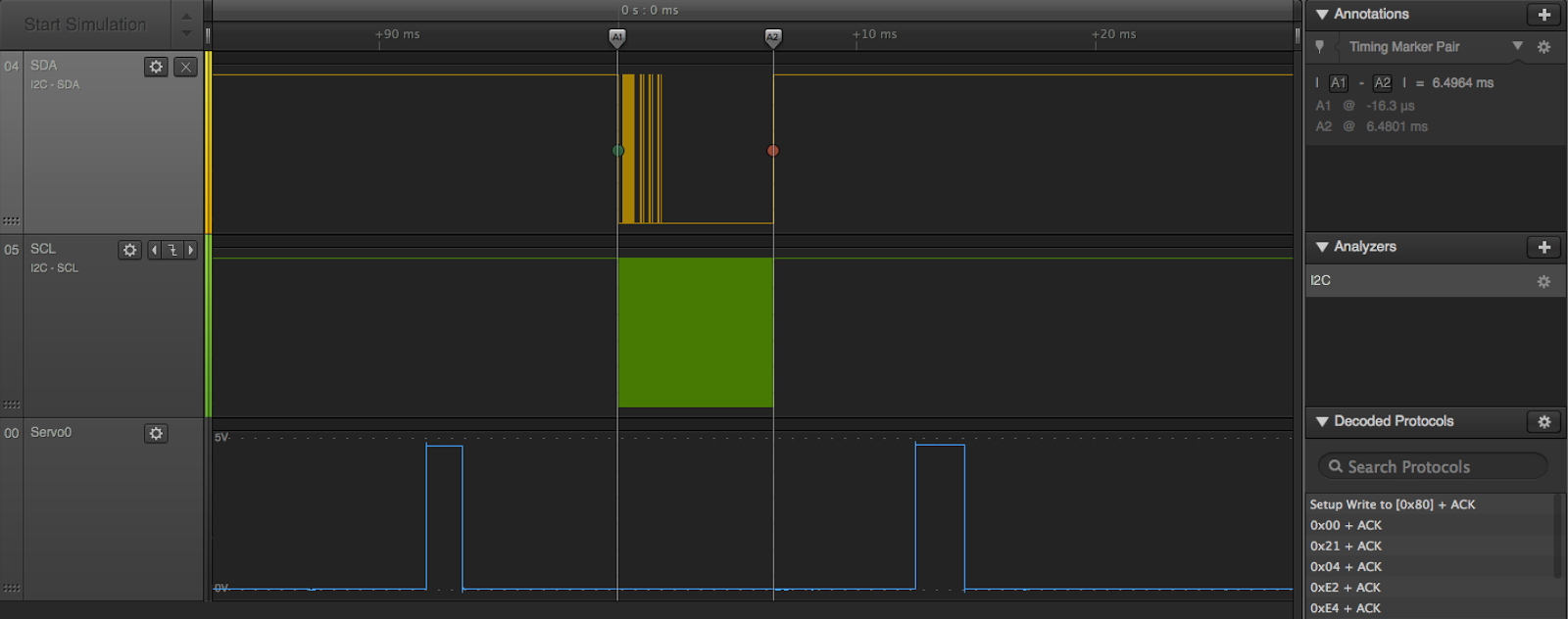This screenshot has height=619, width=1568.
Task: Grab the SCL channel drag handle dots
Action: [12, 405]
